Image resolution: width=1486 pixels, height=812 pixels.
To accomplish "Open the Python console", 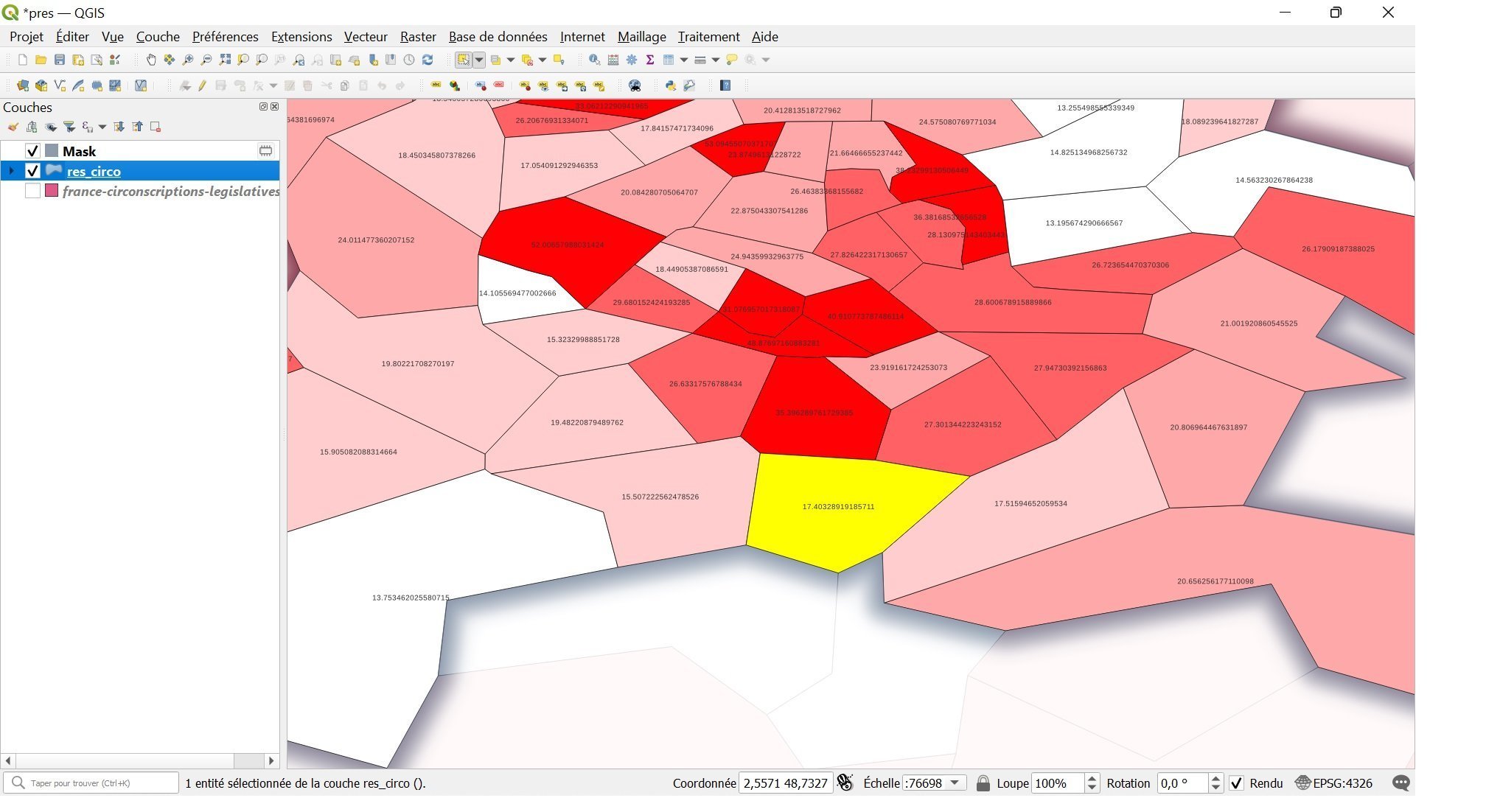I will [x=670, y=85].
